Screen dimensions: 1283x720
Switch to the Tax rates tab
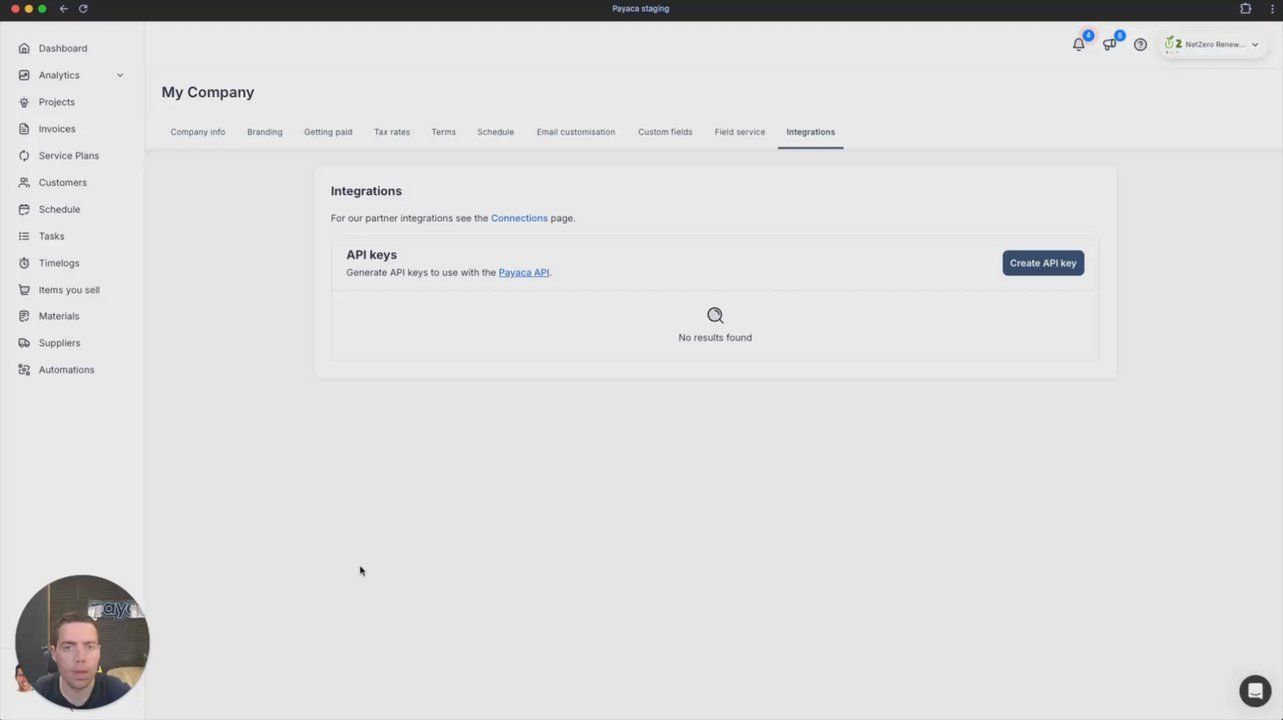[x=392, y=132]
